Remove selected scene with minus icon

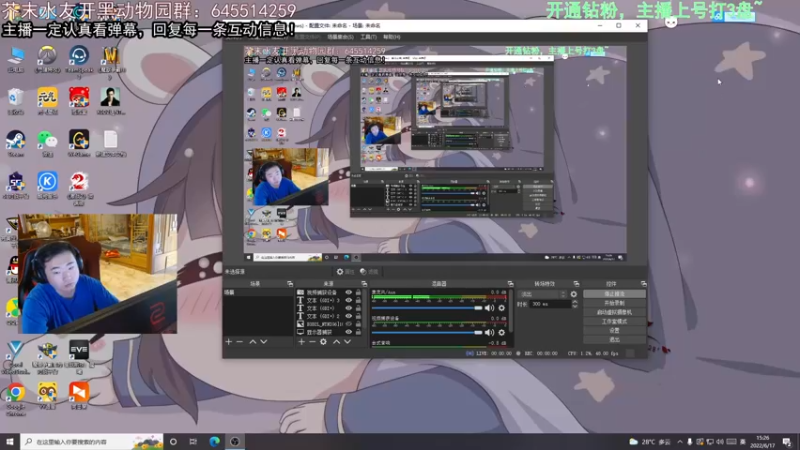pos(239,341)
